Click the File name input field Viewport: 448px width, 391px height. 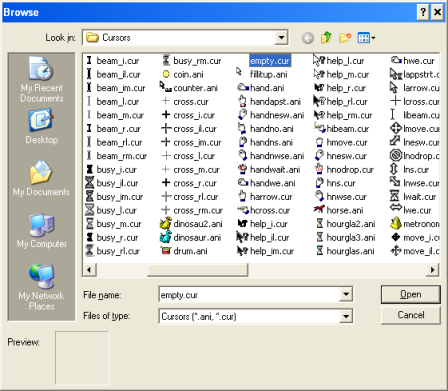pos(249,295)
